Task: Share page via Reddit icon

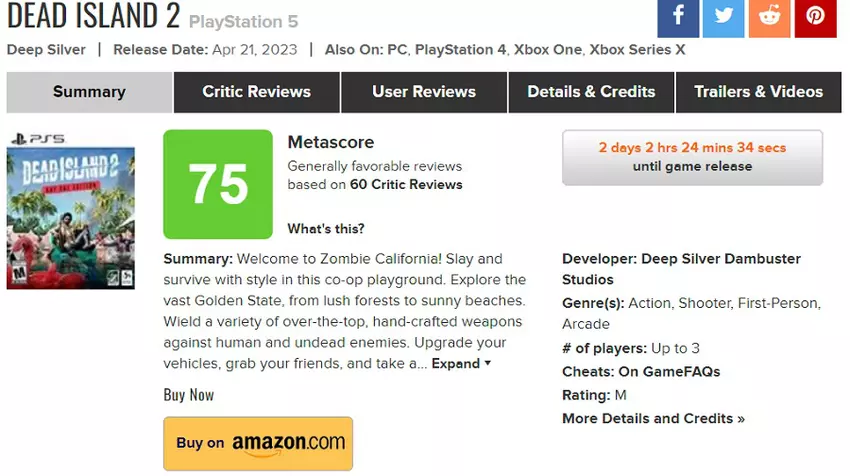Action: point(769,17)
